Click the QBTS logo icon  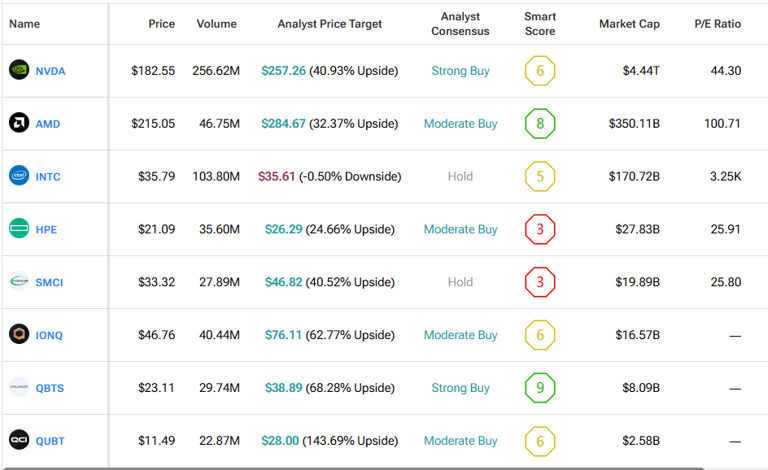(19, 388)
